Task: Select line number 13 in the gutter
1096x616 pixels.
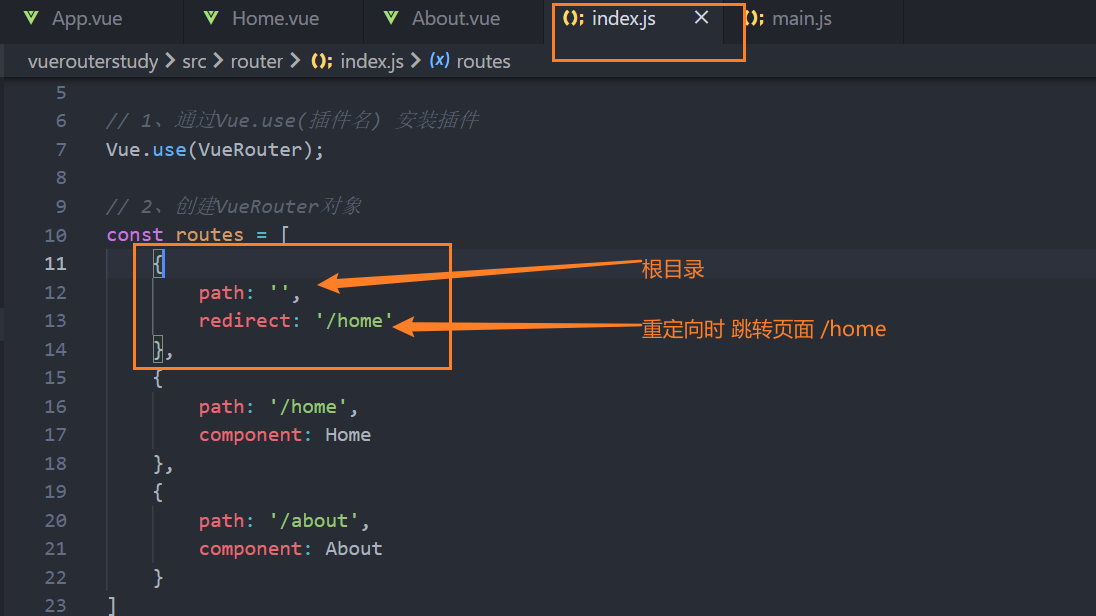Action: pos(55,321)
